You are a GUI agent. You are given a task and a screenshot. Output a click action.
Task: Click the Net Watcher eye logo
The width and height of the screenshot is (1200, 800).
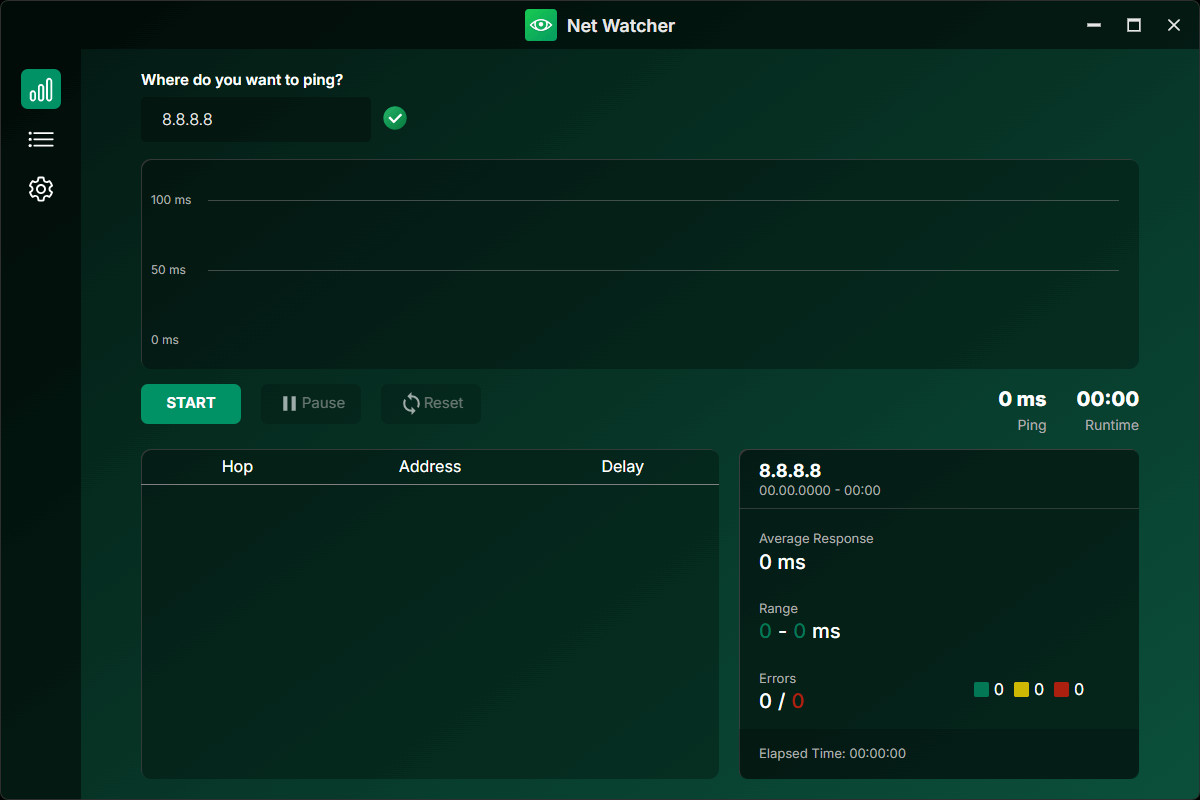(541, 25)
